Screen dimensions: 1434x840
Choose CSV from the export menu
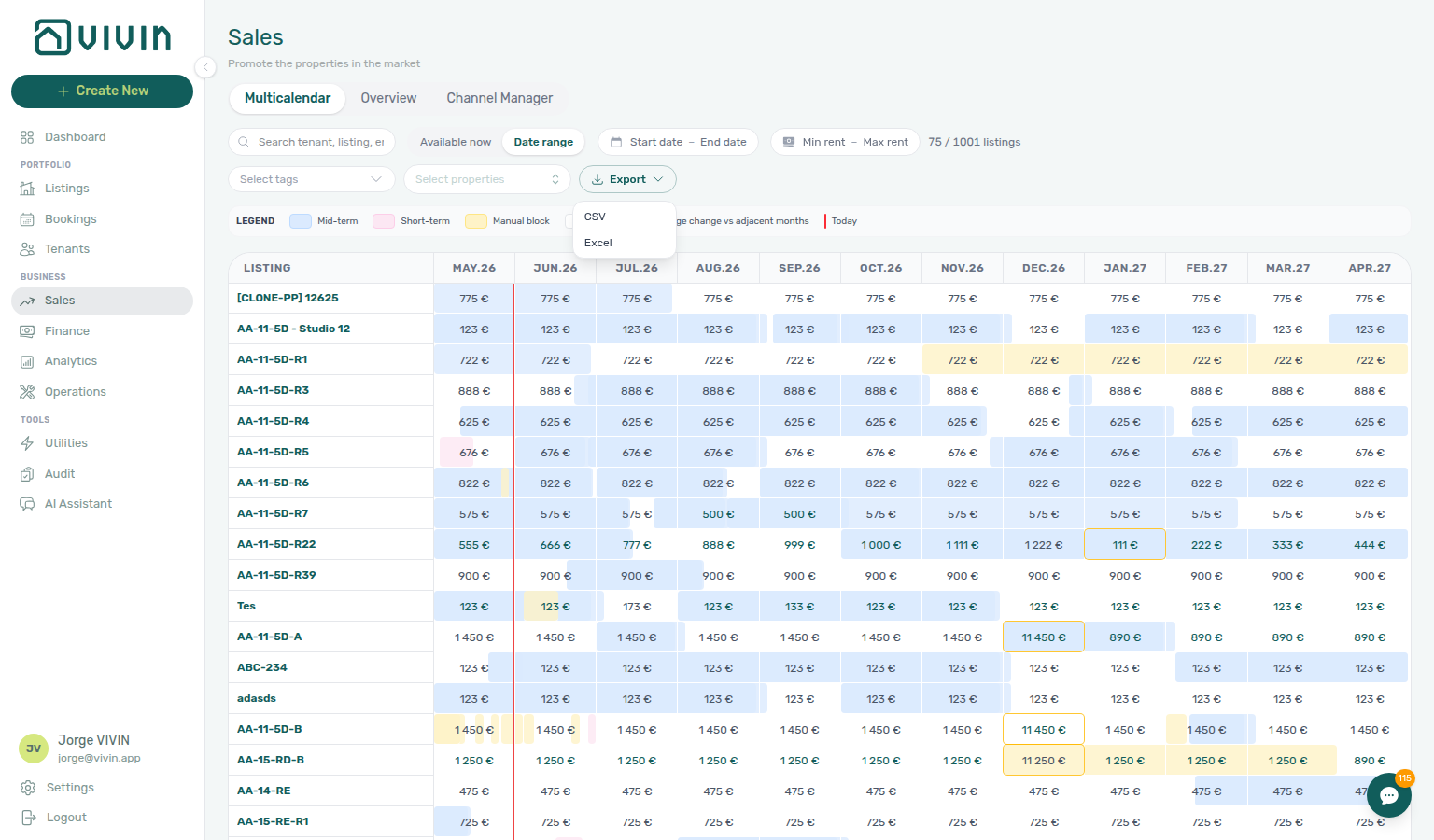click(625, 217)
